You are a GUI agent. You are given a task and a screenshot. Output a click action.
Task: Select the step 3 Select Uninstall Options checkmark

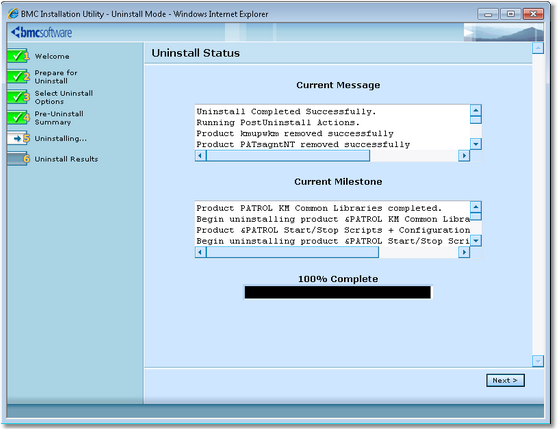pos(17,97)
